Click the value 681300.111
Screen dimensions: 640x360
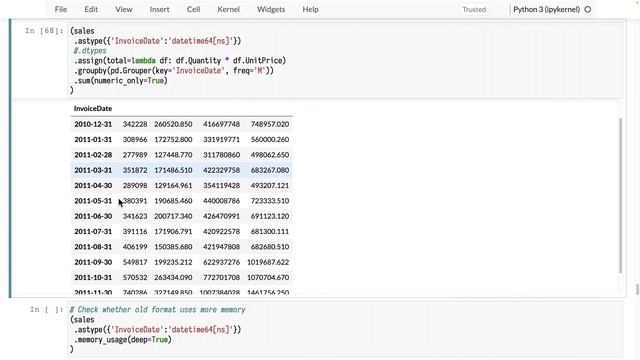pyautogui.click(x=270, y=231)
